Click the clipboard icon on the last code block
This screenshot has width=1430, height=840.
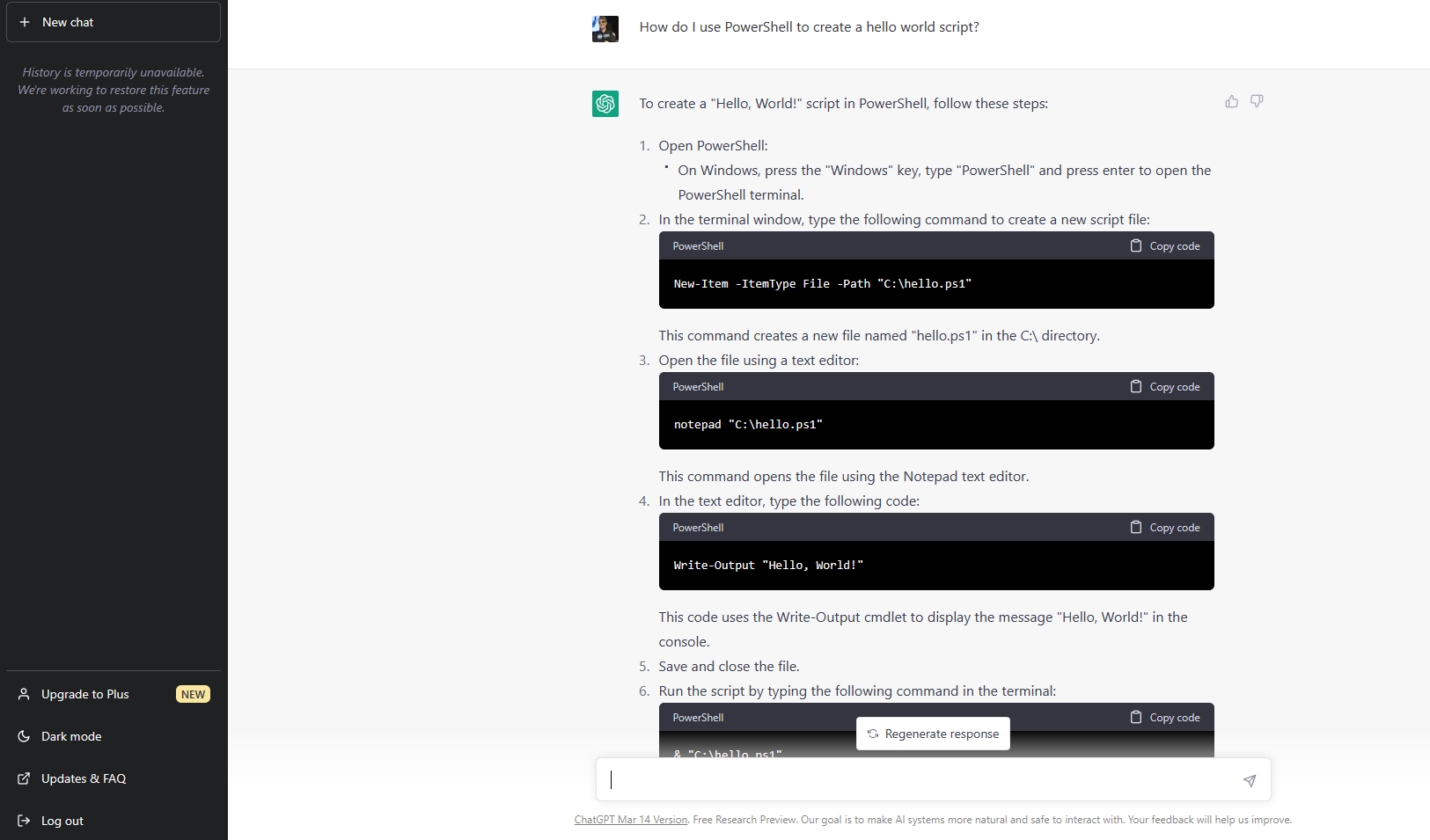(1136, 717)
